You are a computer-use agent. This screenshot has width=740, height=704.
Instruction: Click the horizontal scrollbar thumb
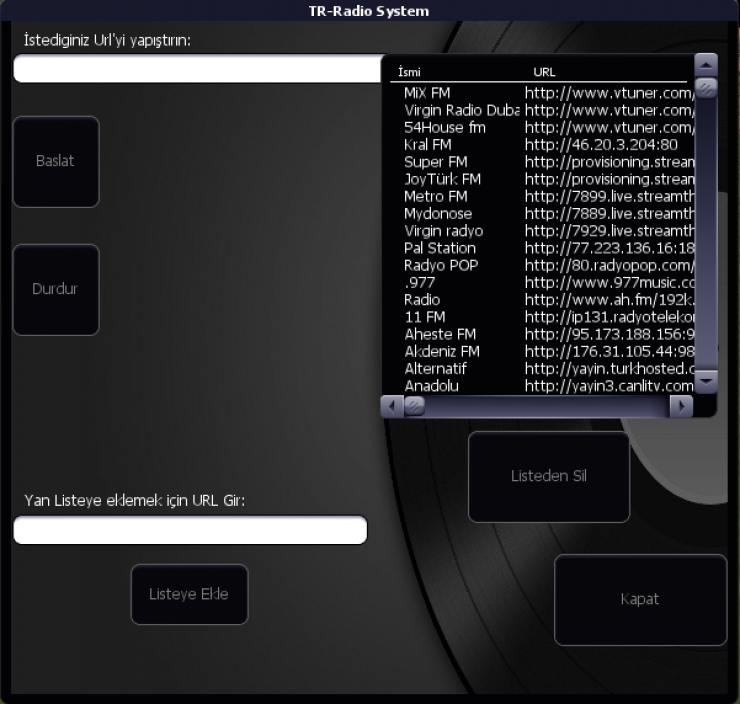pyautogui.click(x=414, y=406)
